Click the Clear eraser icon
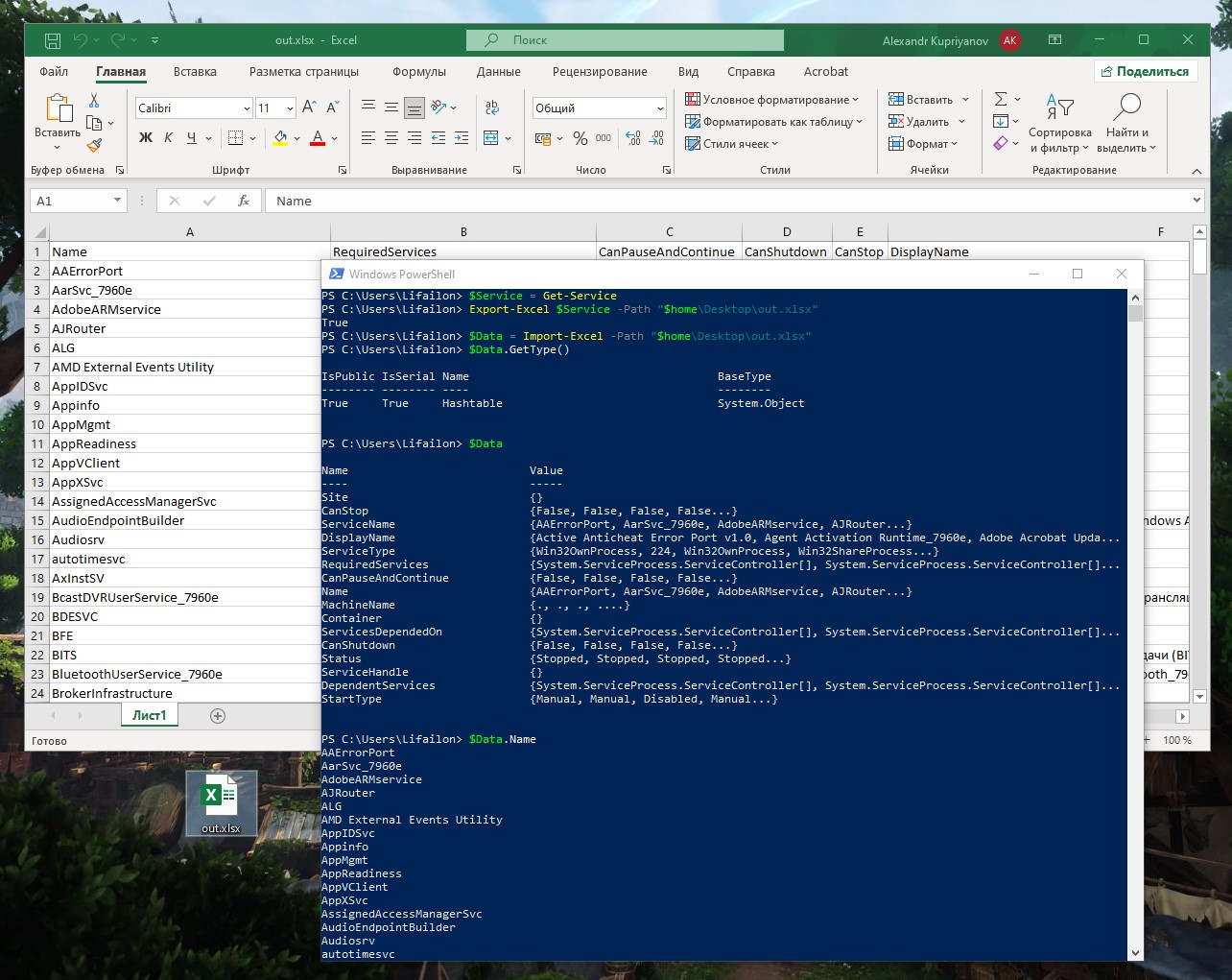 click(x=1001, y=143)
